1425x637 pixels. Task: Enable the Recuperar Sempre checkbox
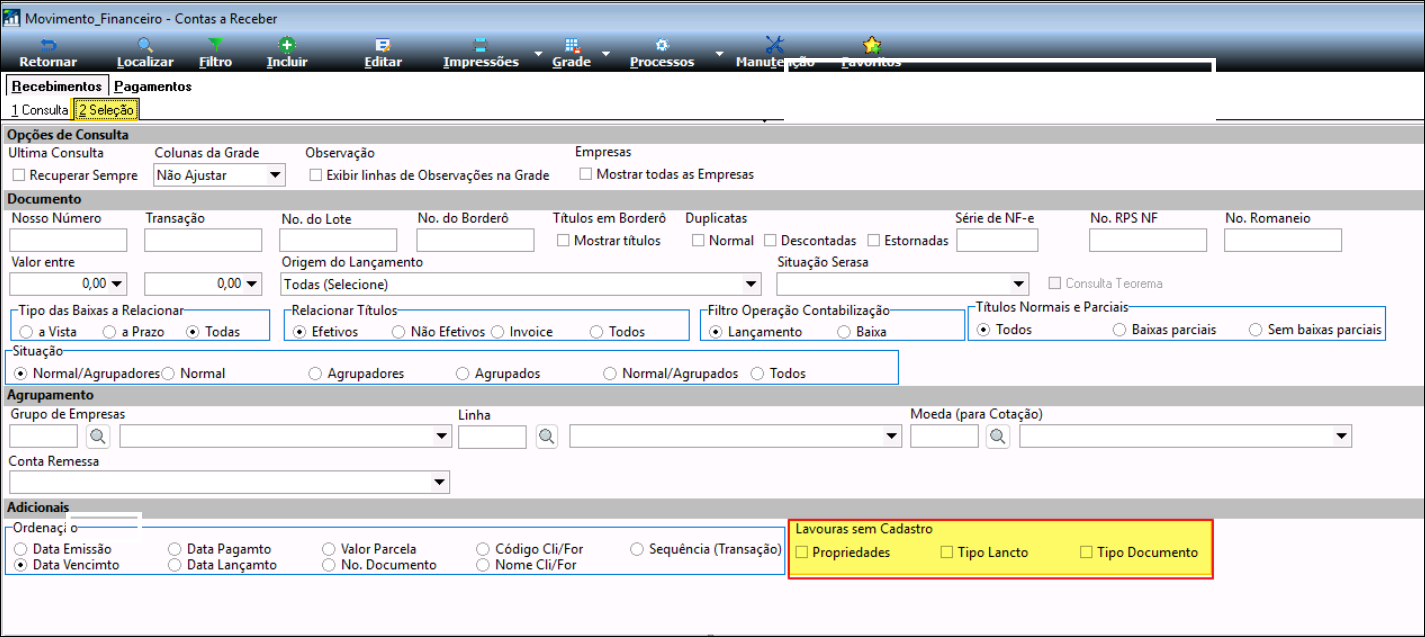tap(19, 175)
